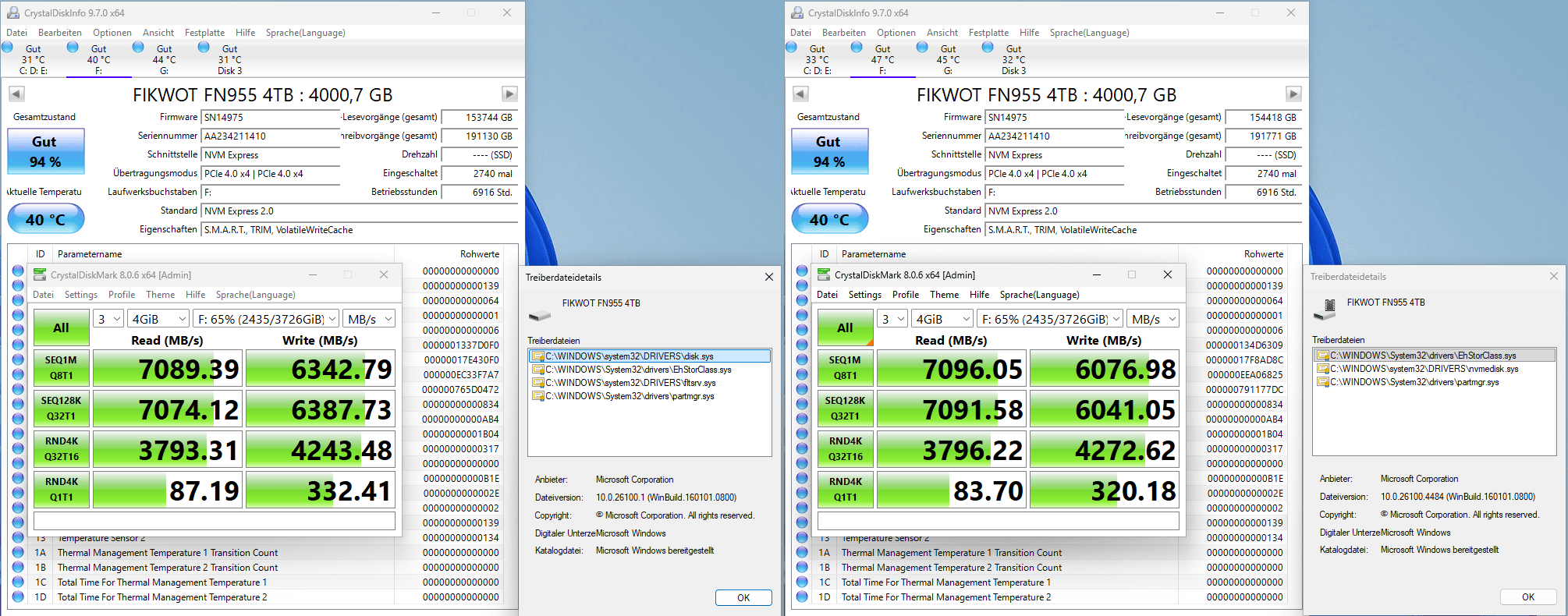Click the title bar app icon of left CrystalDiskMark
The image size is (1568, 616).
pos(40,274)
